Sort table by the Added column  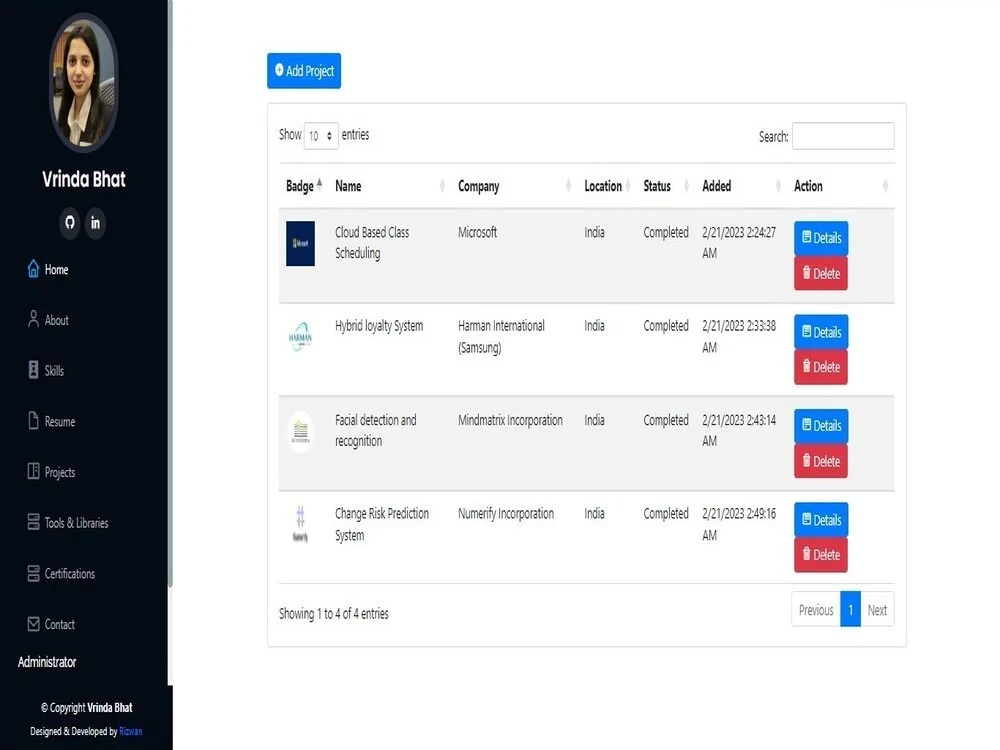716,186
